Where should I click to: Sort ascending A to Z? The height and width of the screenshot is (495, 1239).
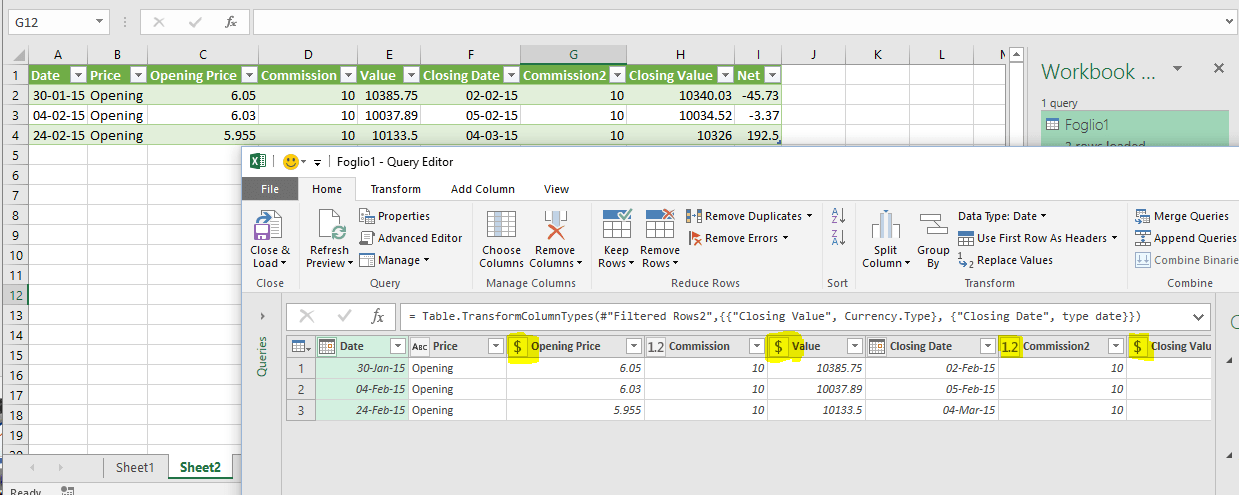[x=838, y=215]
